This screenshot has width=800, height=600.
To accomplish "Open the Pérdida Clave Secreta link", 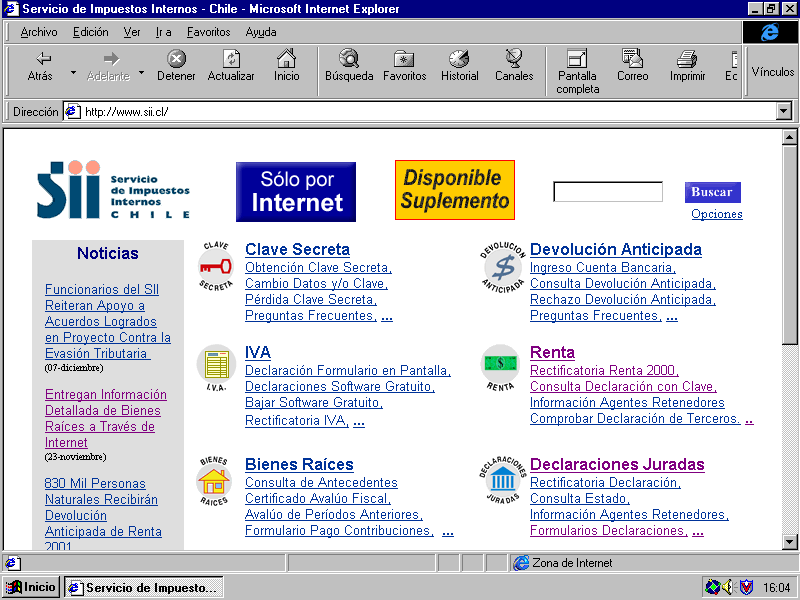I will (x=311, y=299).
